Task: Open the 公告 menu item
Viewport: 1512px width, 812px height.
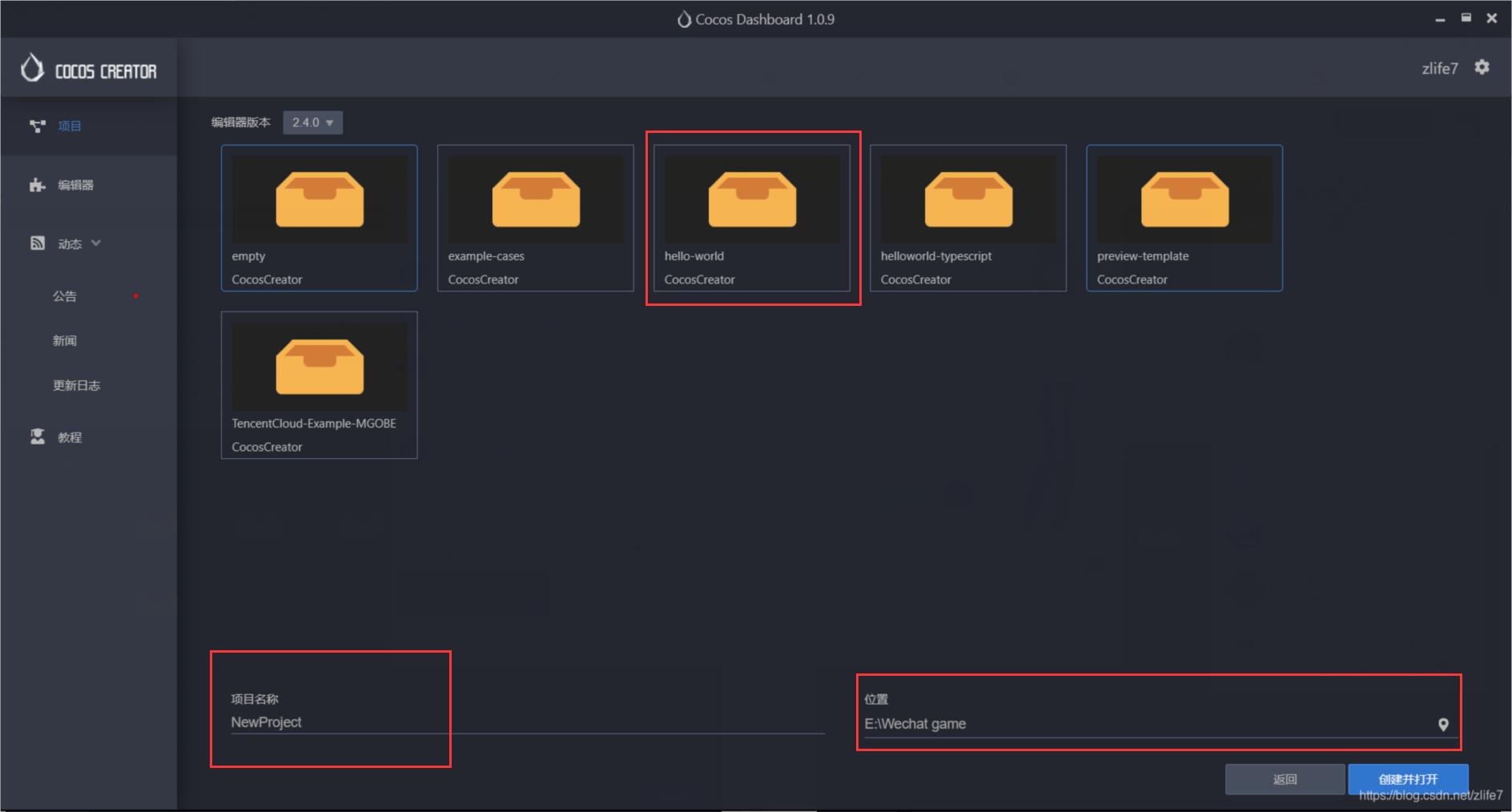Action: [65, 296]
